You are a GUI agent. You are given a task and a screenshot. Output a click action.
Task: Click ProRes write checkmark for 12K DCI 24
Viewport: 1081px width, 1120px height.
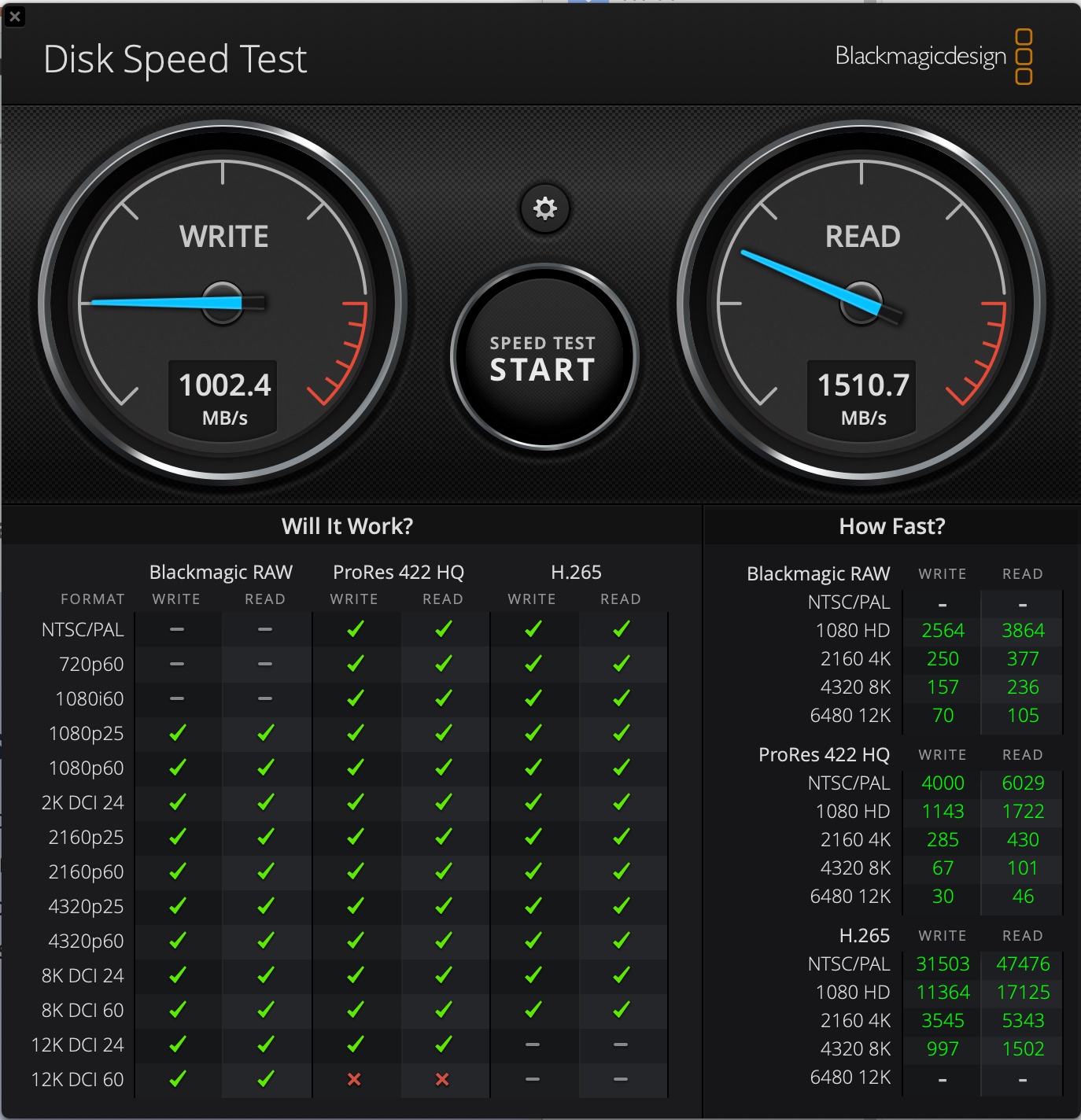[x=356, y=1044]
